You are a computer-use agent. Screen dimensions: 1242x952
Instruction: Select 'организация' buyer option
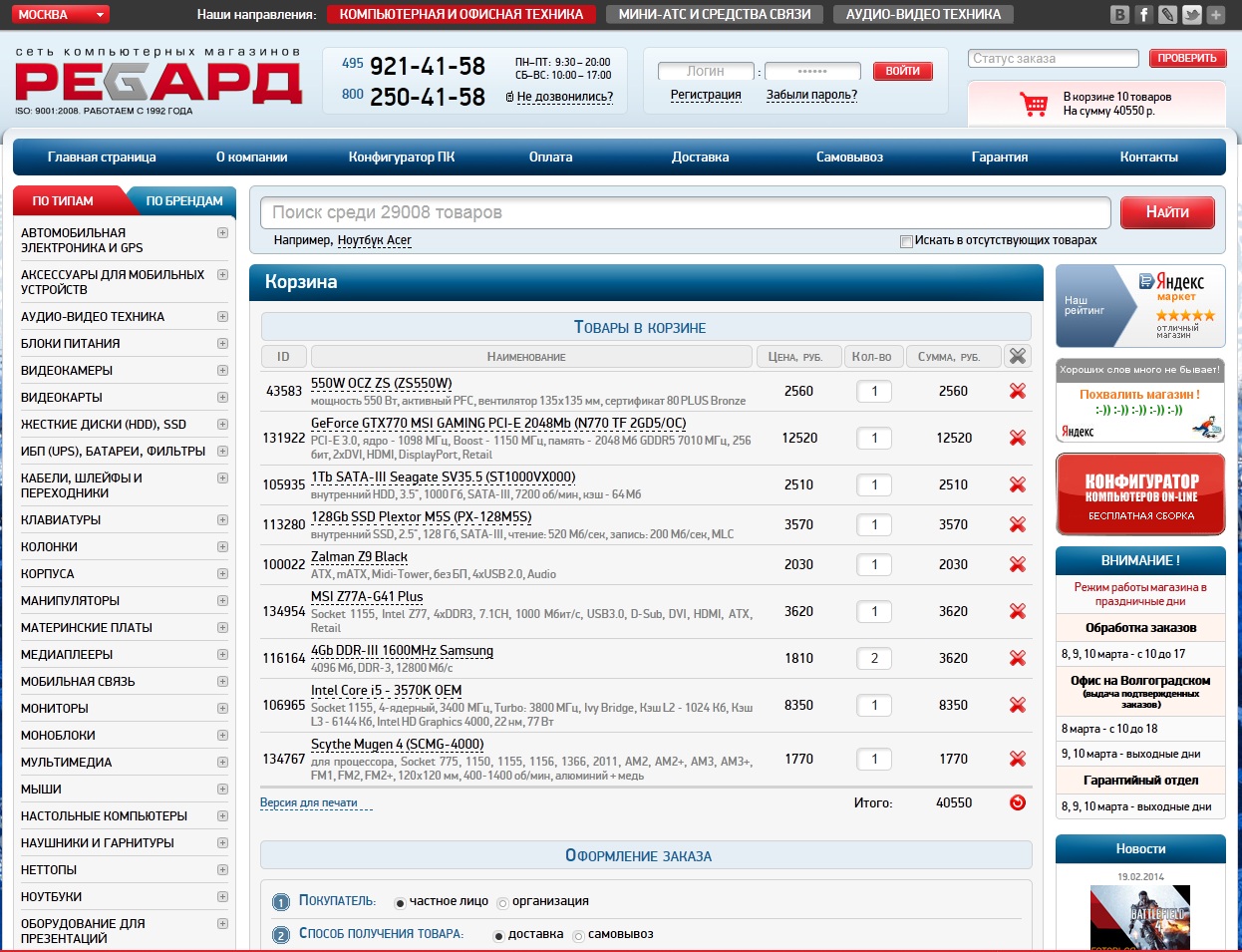click(502, 903)
